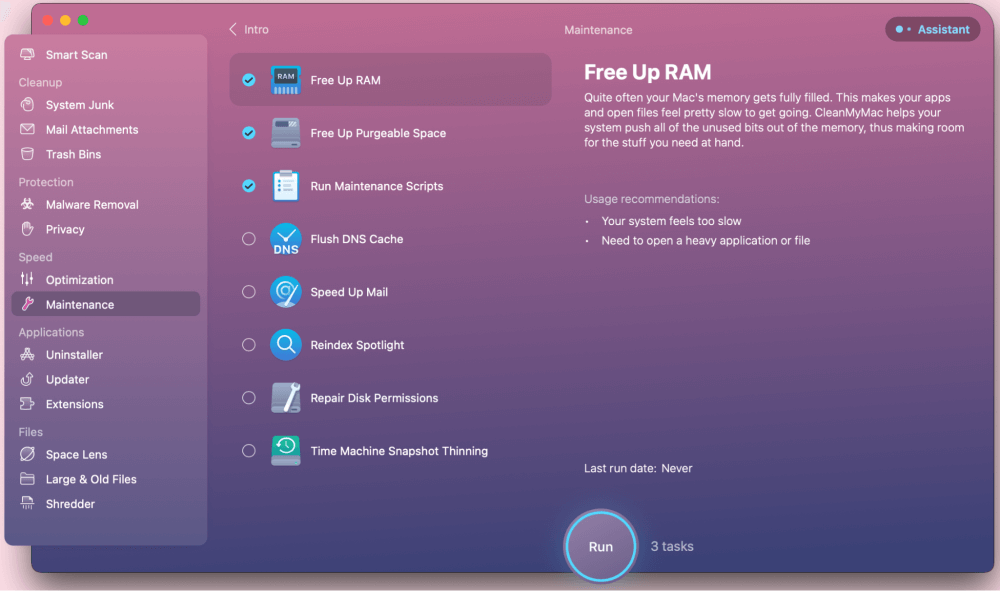Open the Assistant panel
The image size is (1000, 591).
(932, 29)
